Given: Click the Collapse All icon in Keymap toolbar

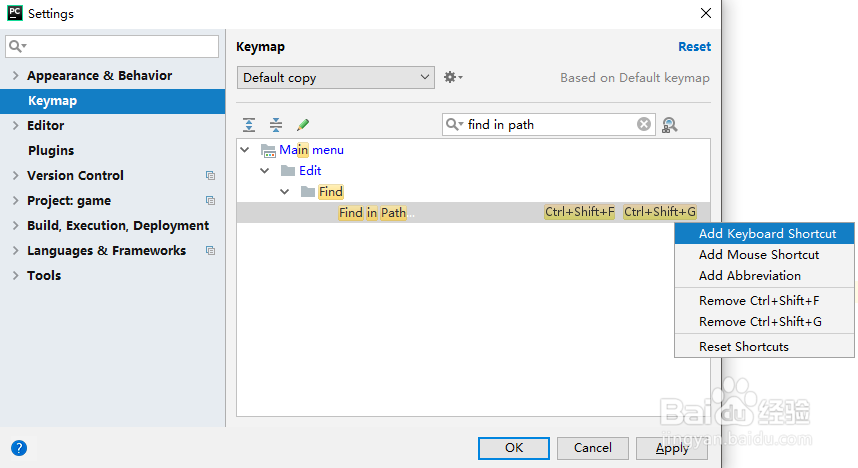Looking at the screenshot, I should pyautogui.click(x=276, y=125).
